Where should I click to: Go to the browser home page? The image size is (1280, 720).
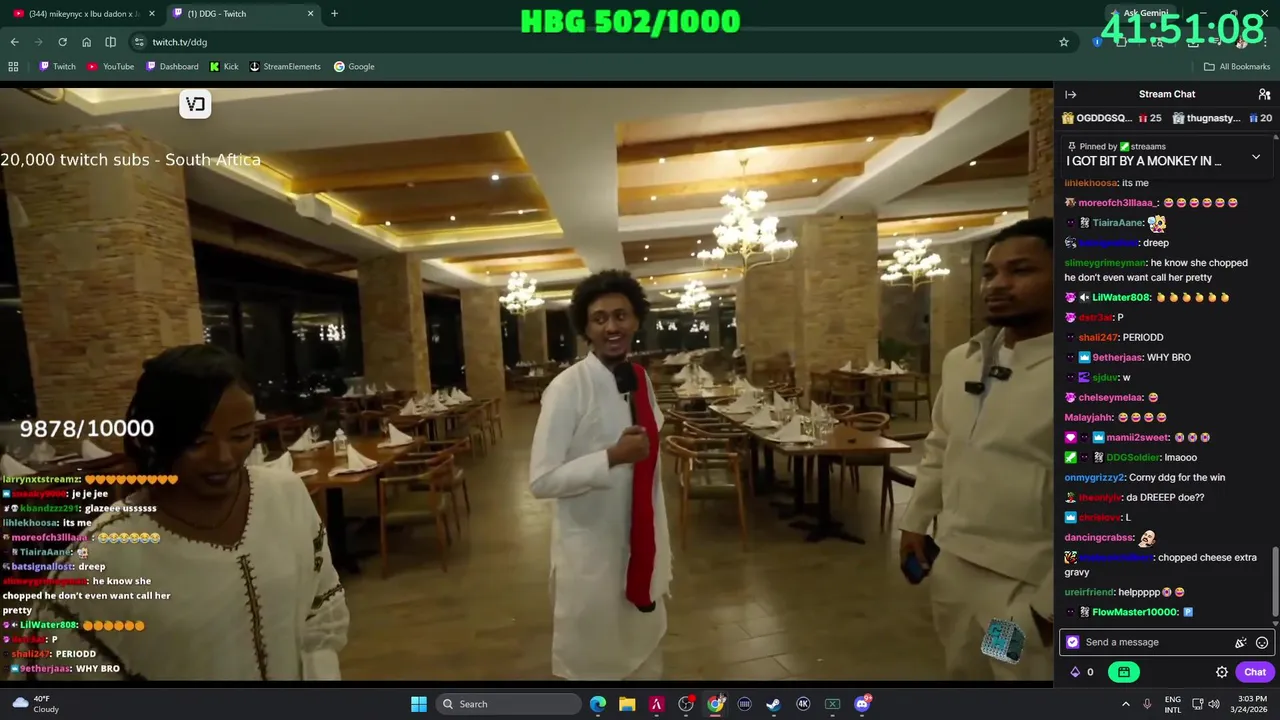[86, 42]
